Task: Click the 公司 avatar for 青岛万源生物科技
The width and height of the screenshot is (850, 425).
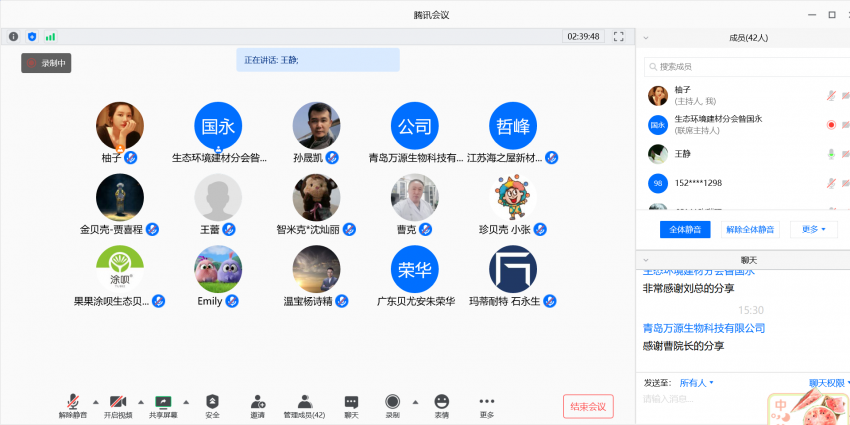Action: coord(415,126)
